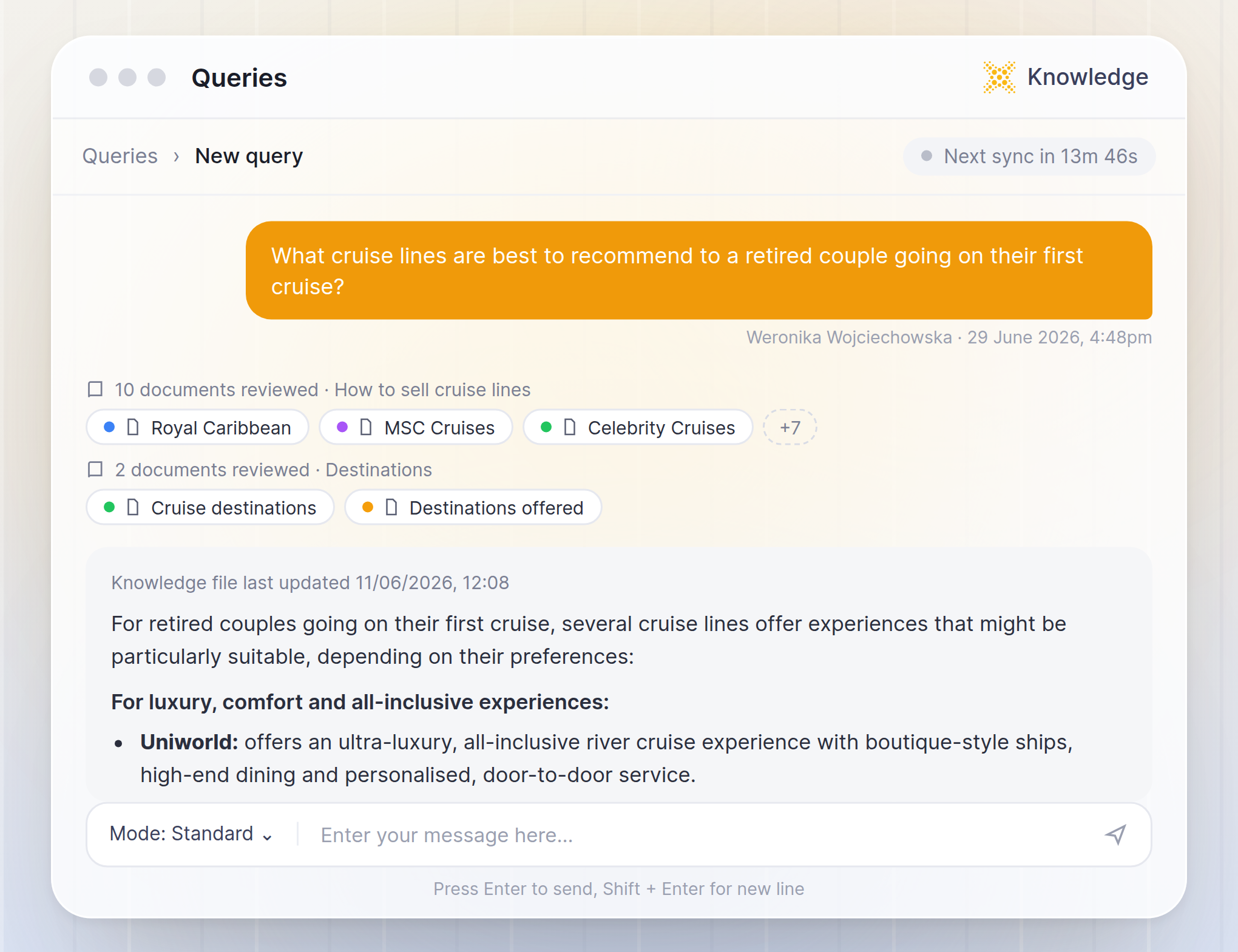Viewport: 1238px width, 952px height.
Task: Click the orange dot on Destinations offered chip
Action: 368,507
